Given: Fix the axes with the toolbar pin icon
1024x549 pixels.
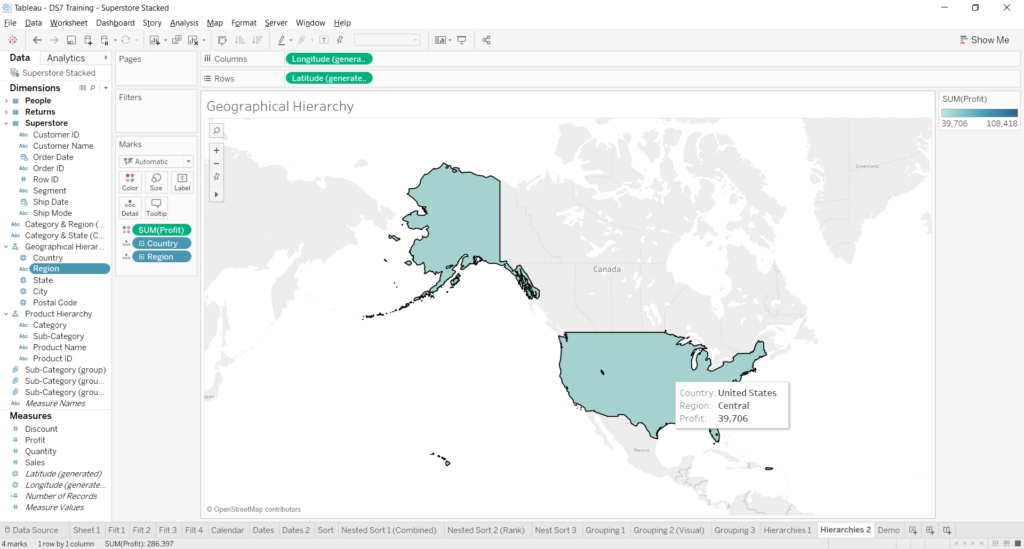Looking at the screenshot, I should click(x=340, y=40).
